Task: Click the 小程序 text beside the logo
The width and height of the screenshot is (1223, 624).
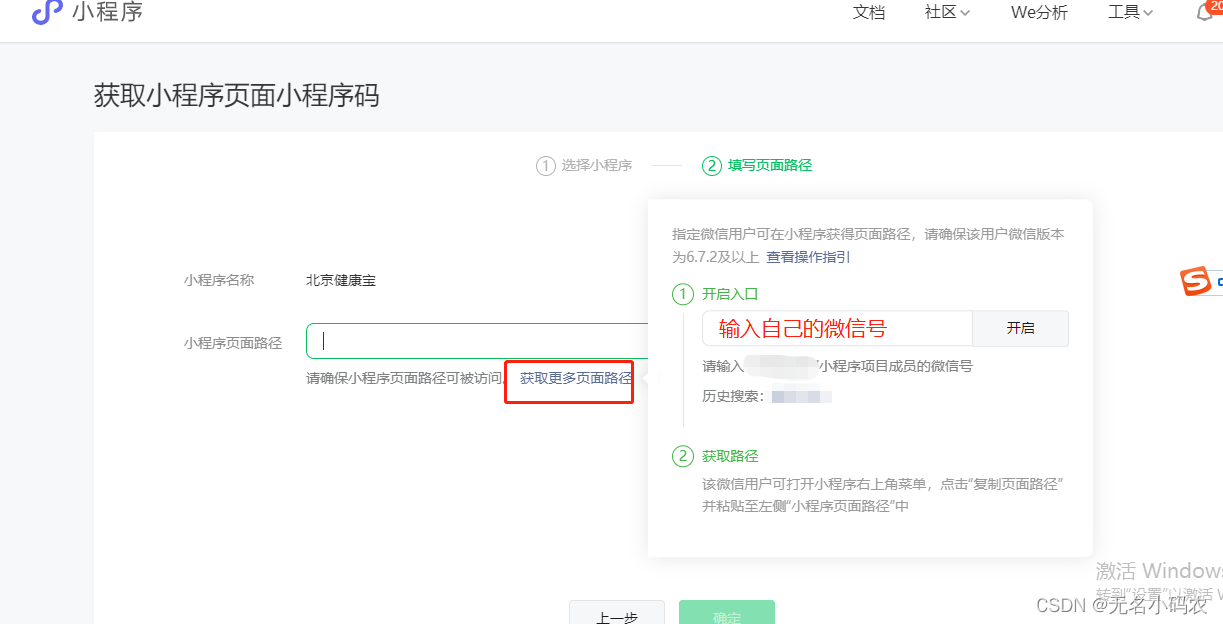Action: (x=107, y=12)
